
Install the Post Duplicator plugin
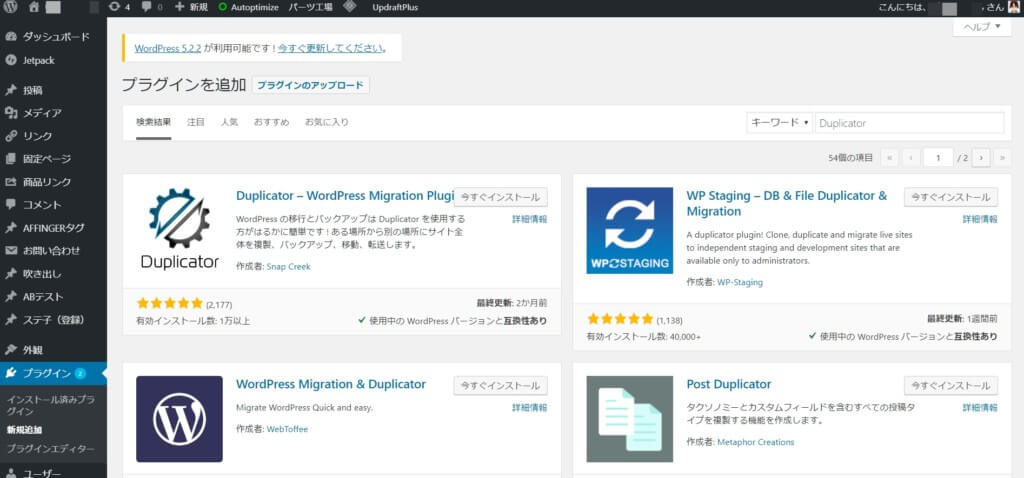coord(950,385)
